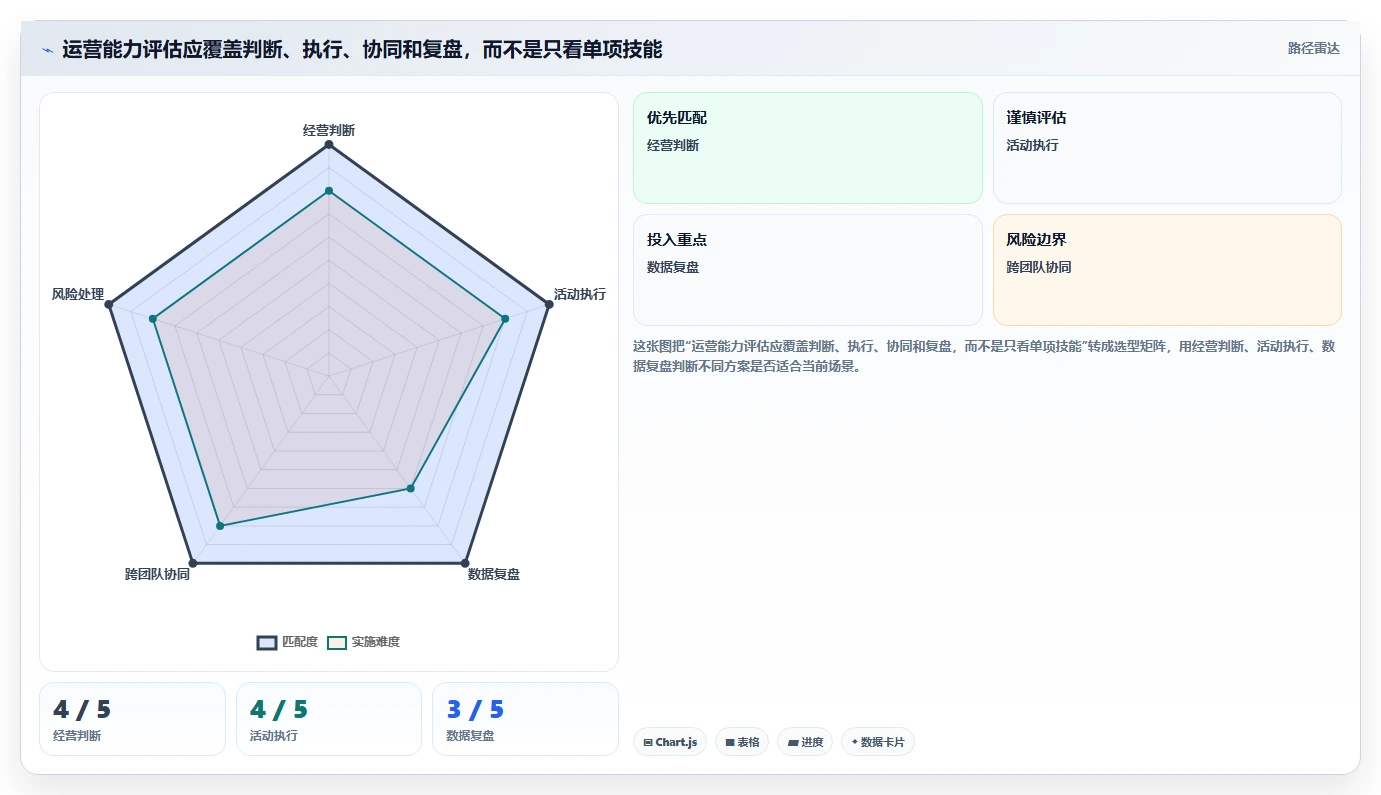Viewport: 1381px width, 795px height.
Task: Select the 数据卡片 tag chip
Action: [878, 742]
